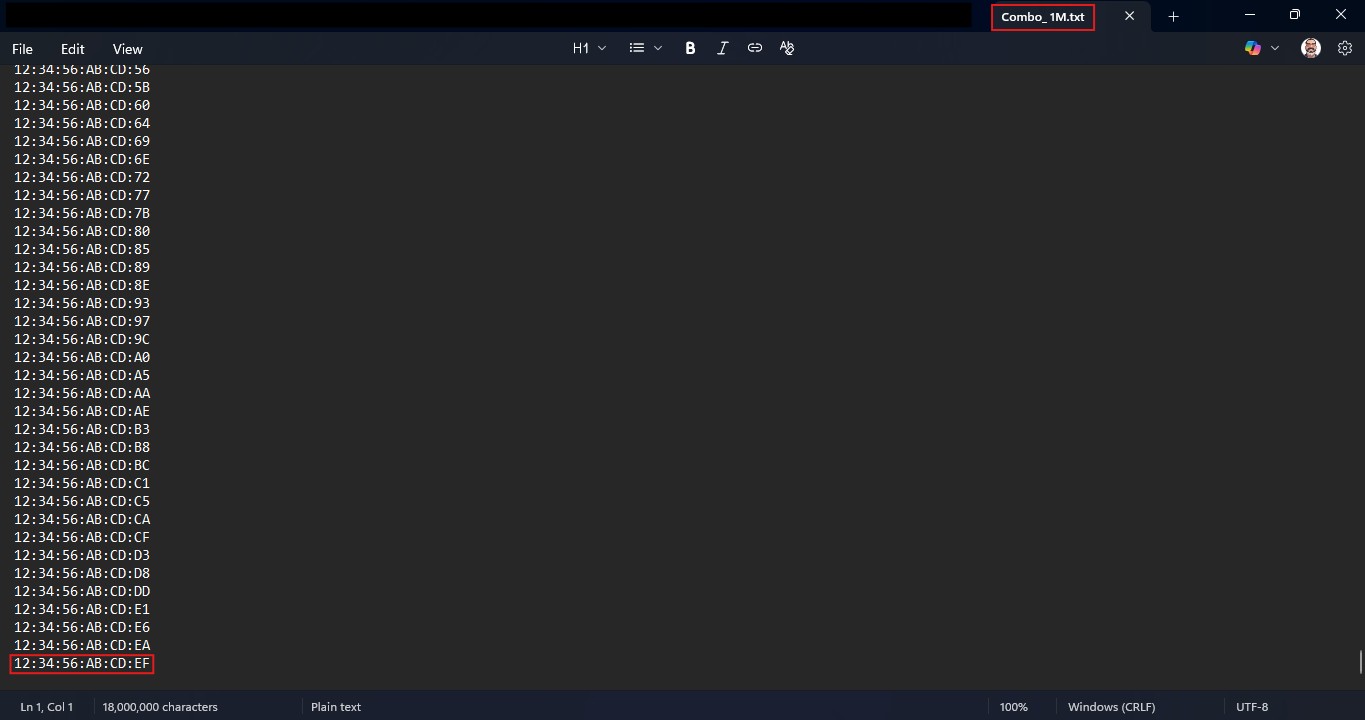Click the user account avatar
The height and width of the screenshot is (720, 1365).
point(1311,48)
